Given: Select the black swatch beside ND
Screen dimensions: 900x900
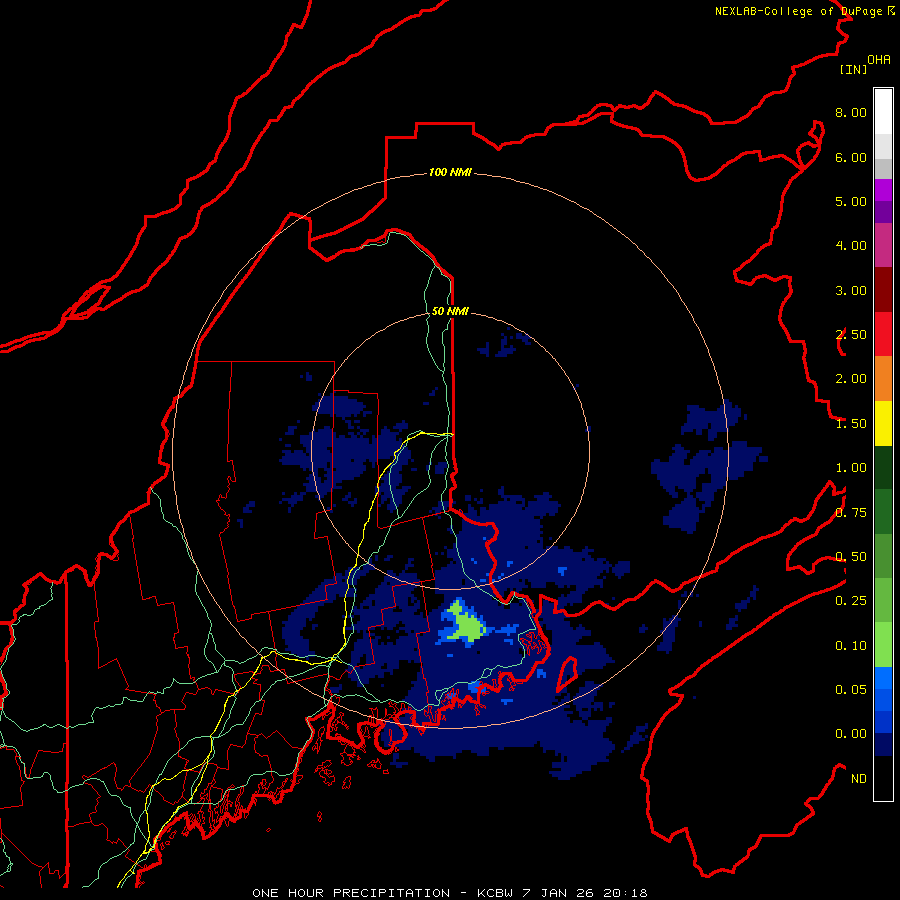Looking at the screenshot, I should tap(883, 778).
